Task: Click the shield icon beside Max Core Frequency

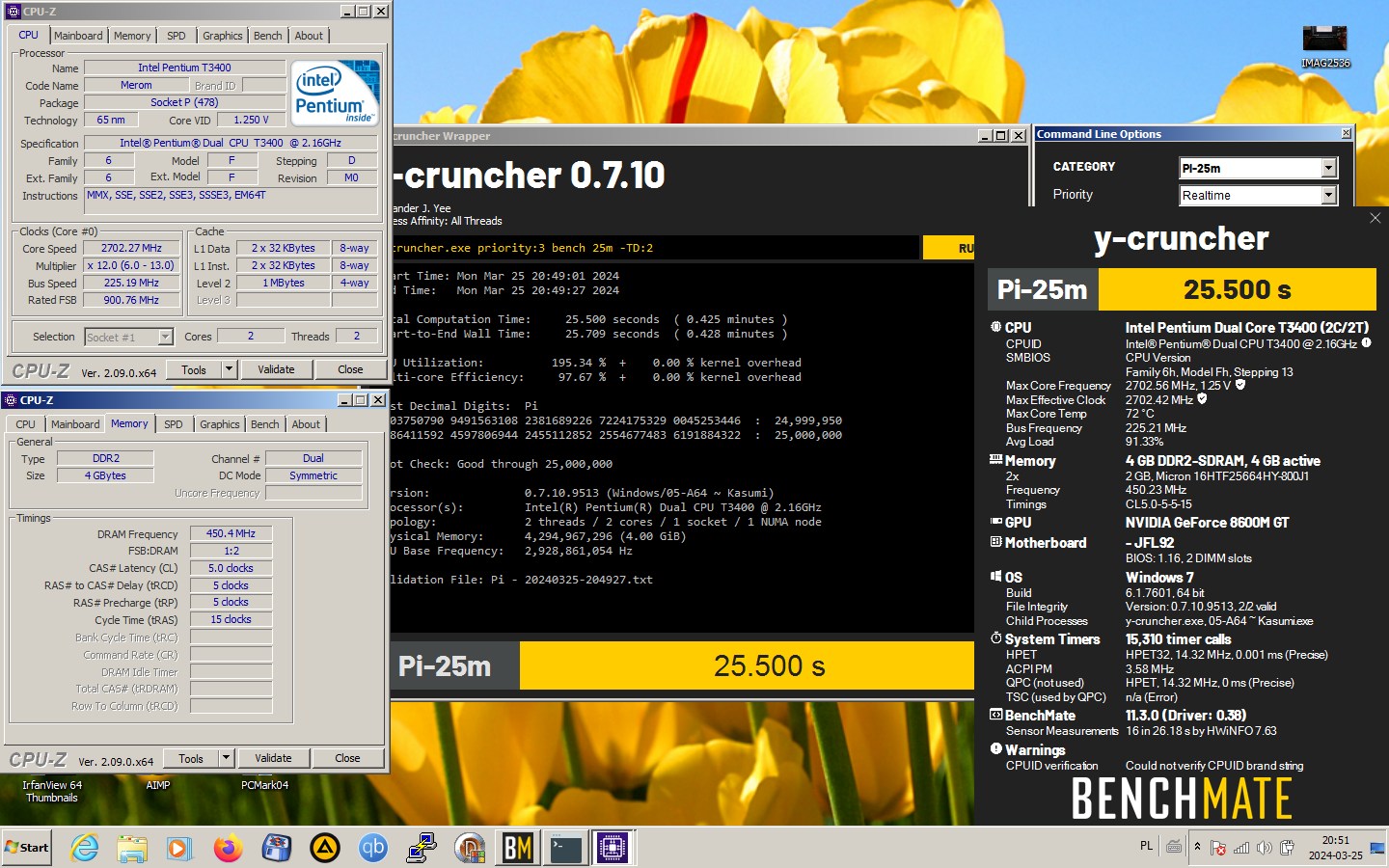Action: (1240, 385)
